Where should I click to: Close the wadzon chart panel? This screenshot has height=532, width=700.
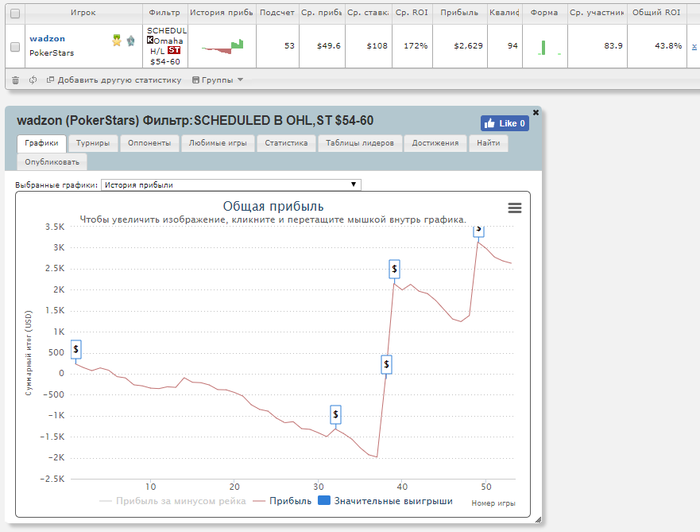pos(536,112)
